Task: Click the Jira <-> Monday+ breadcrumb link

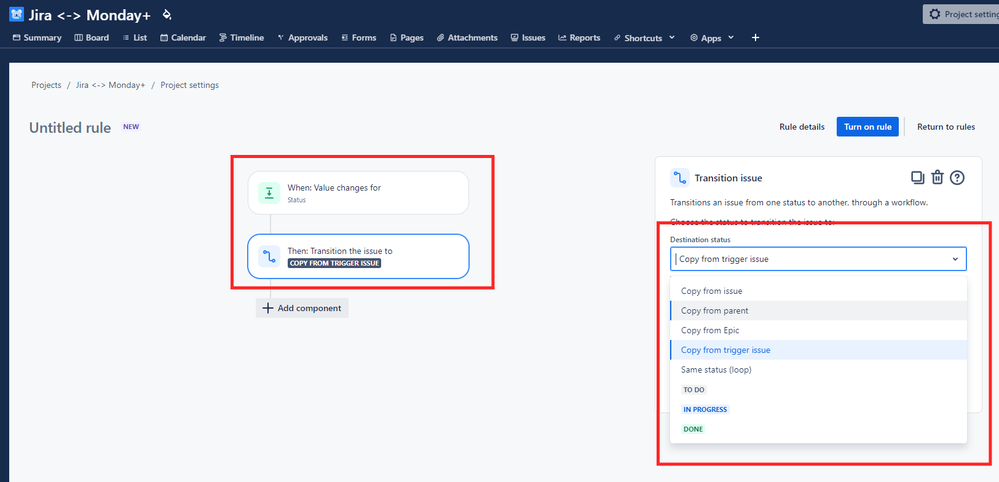Action: 111,85
